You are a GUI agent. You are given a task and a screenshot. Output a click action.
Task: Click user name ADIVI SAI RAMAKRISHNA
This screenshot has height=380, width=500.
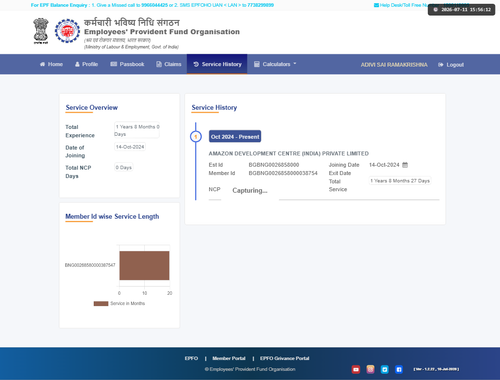394,65
